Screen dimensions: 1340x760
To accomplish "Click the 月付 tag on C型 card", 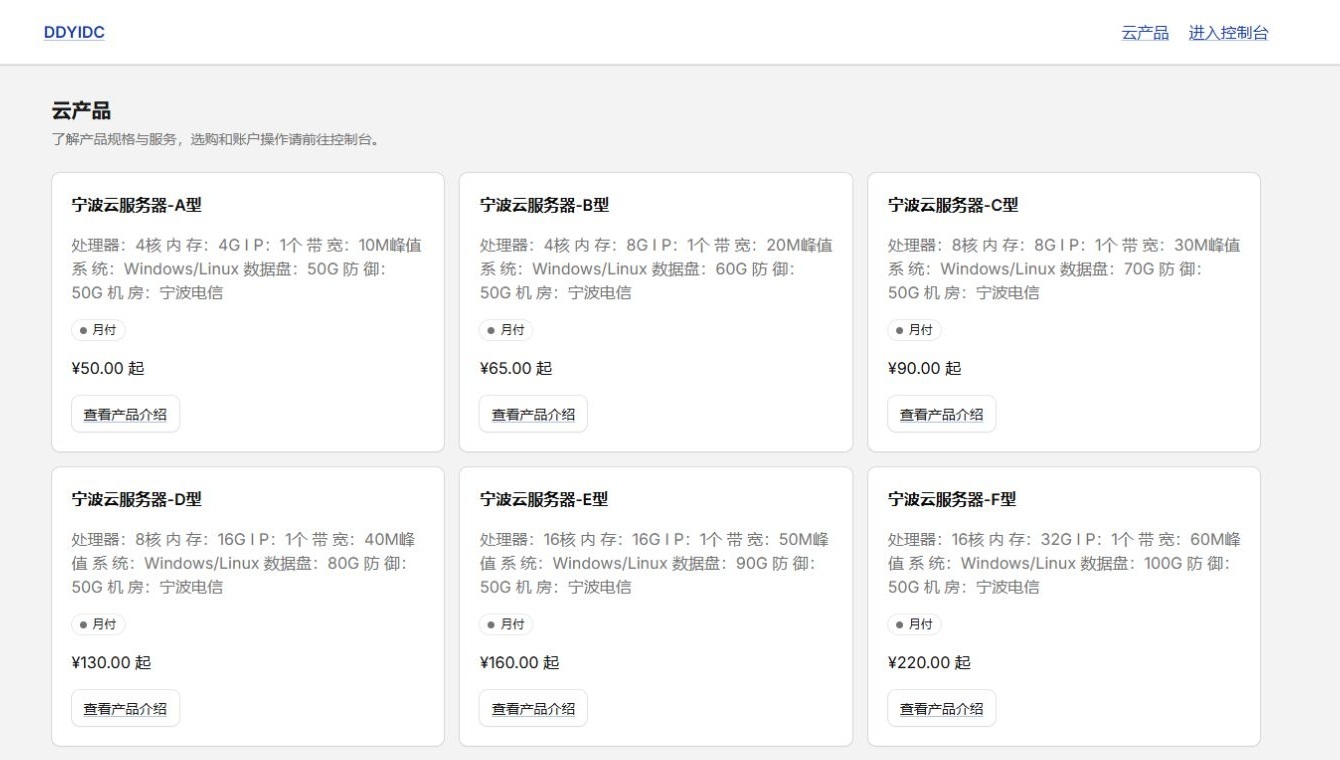I will [914, 330].
